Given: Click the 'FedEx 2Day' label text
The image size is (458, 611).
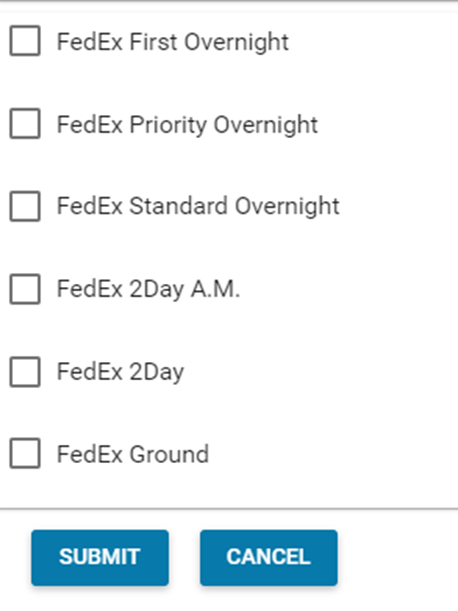Looking at the screenshot, I should [120, 372].
